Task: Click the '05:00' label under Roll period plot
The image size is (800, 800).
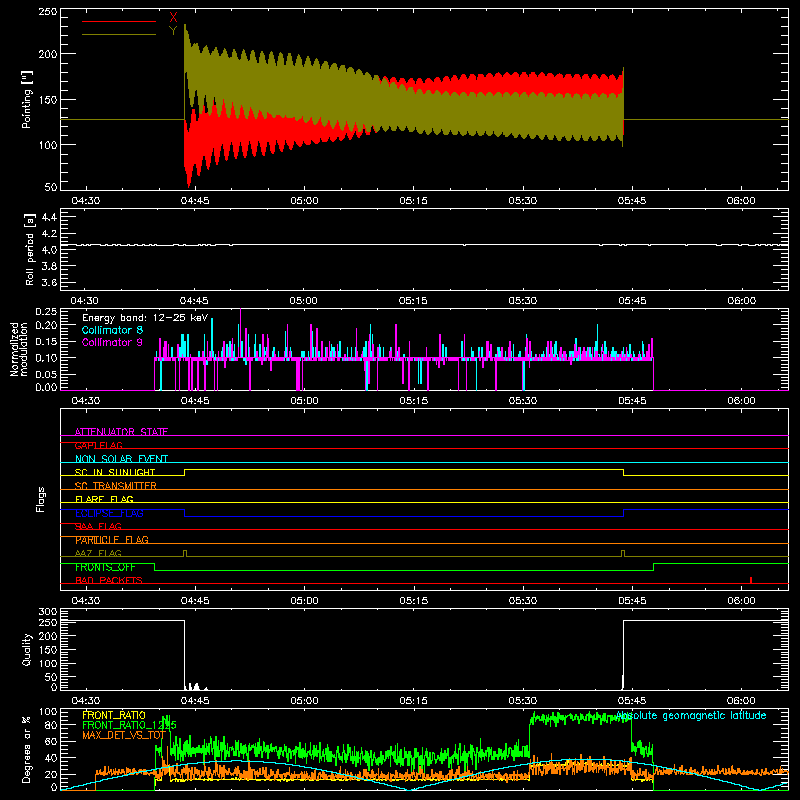Action: coord(304,301)
